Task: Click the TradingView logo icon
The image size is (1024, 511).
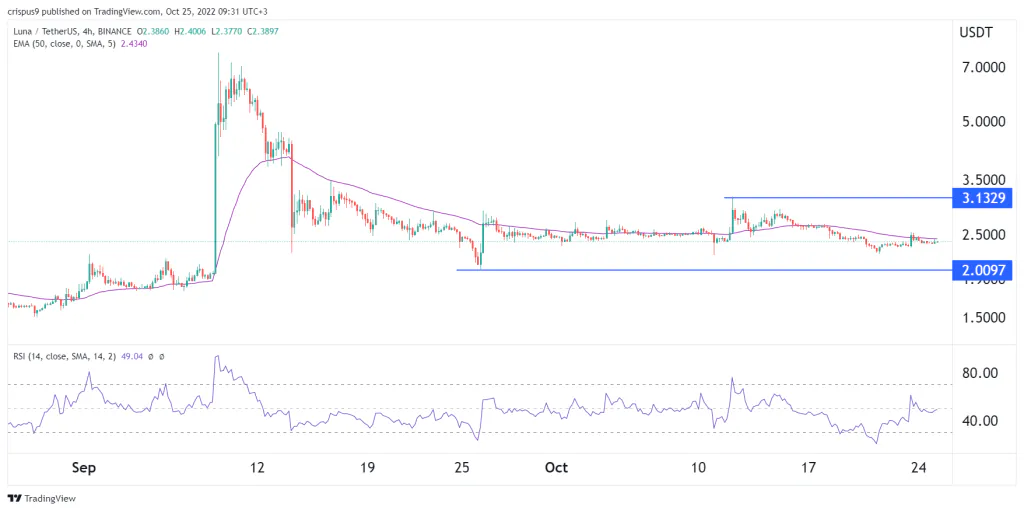Action: 15,499
